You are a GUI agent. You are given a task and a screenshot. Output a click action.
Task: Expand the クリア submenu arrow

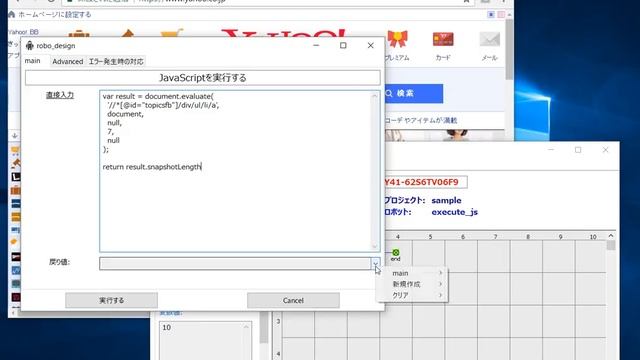tap(441, 295)
